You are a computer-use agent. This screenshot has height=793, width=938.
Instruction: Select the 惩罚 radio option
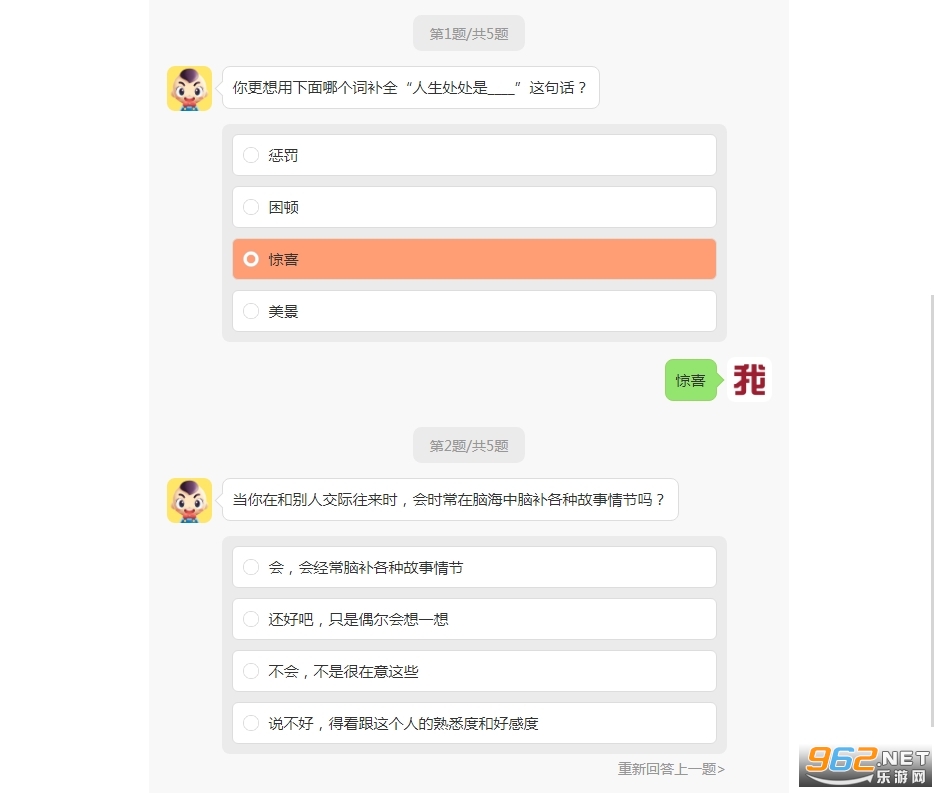(x=474, y=155)
